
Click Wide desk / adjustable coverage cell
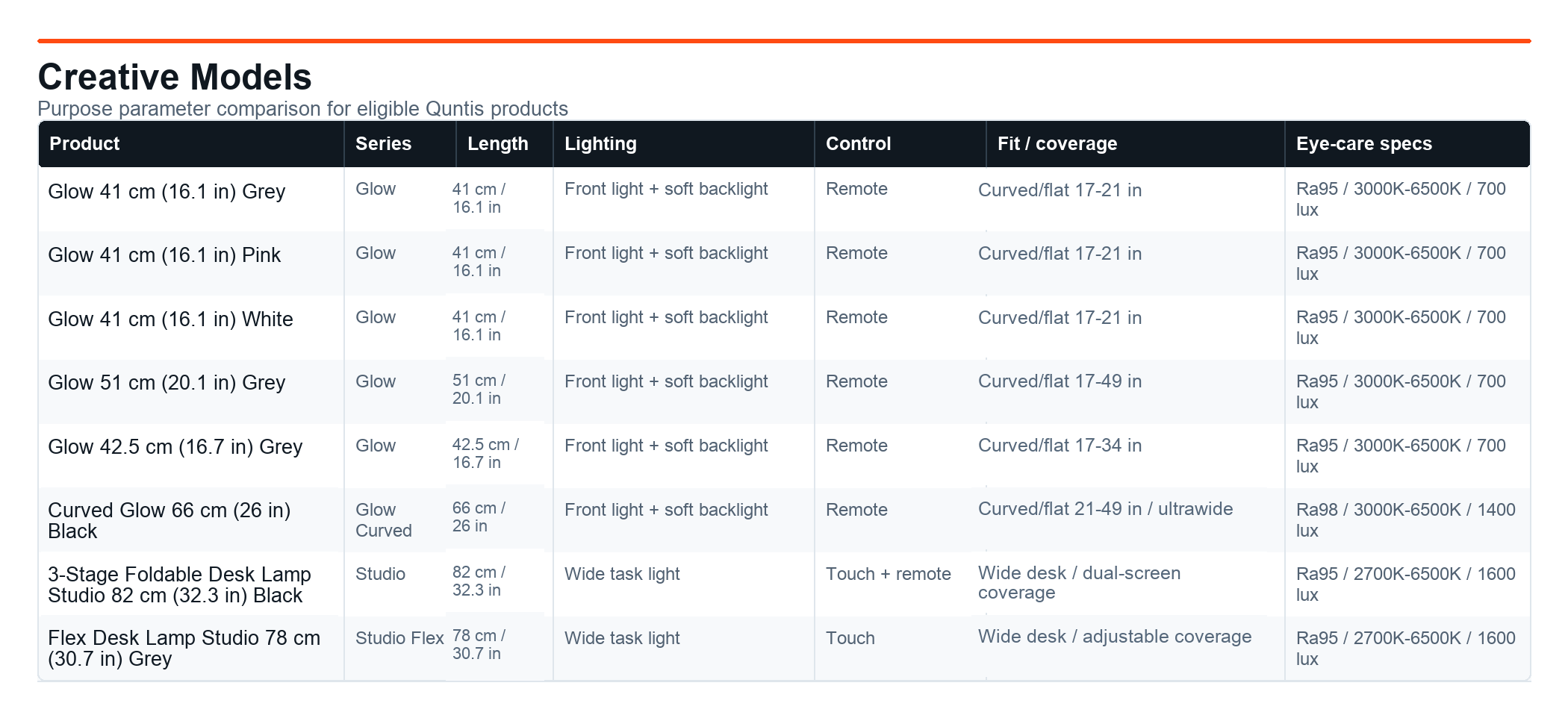[x=1115, y=637]
